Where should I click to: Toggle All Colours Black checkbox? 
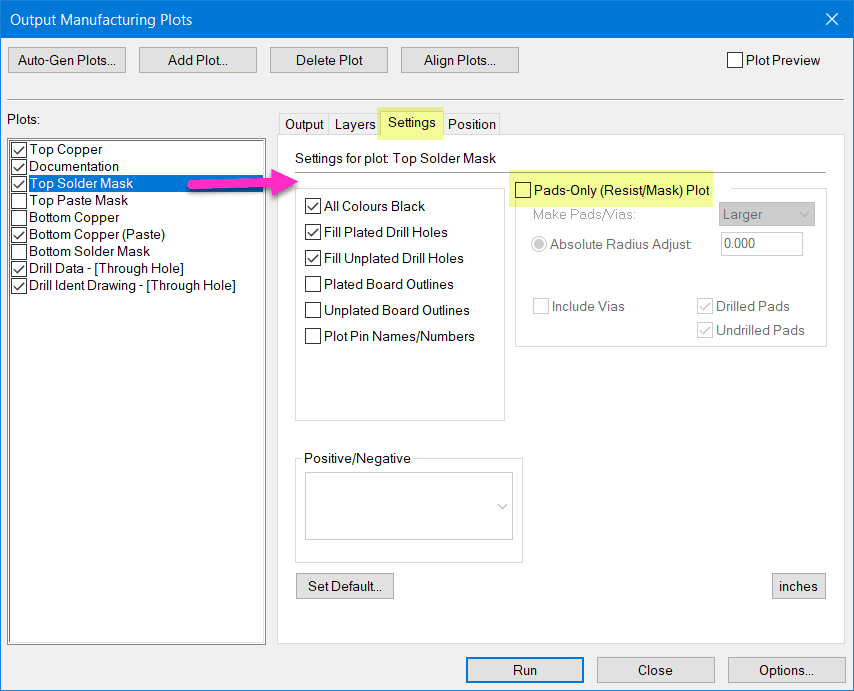[x=313, y=206]
